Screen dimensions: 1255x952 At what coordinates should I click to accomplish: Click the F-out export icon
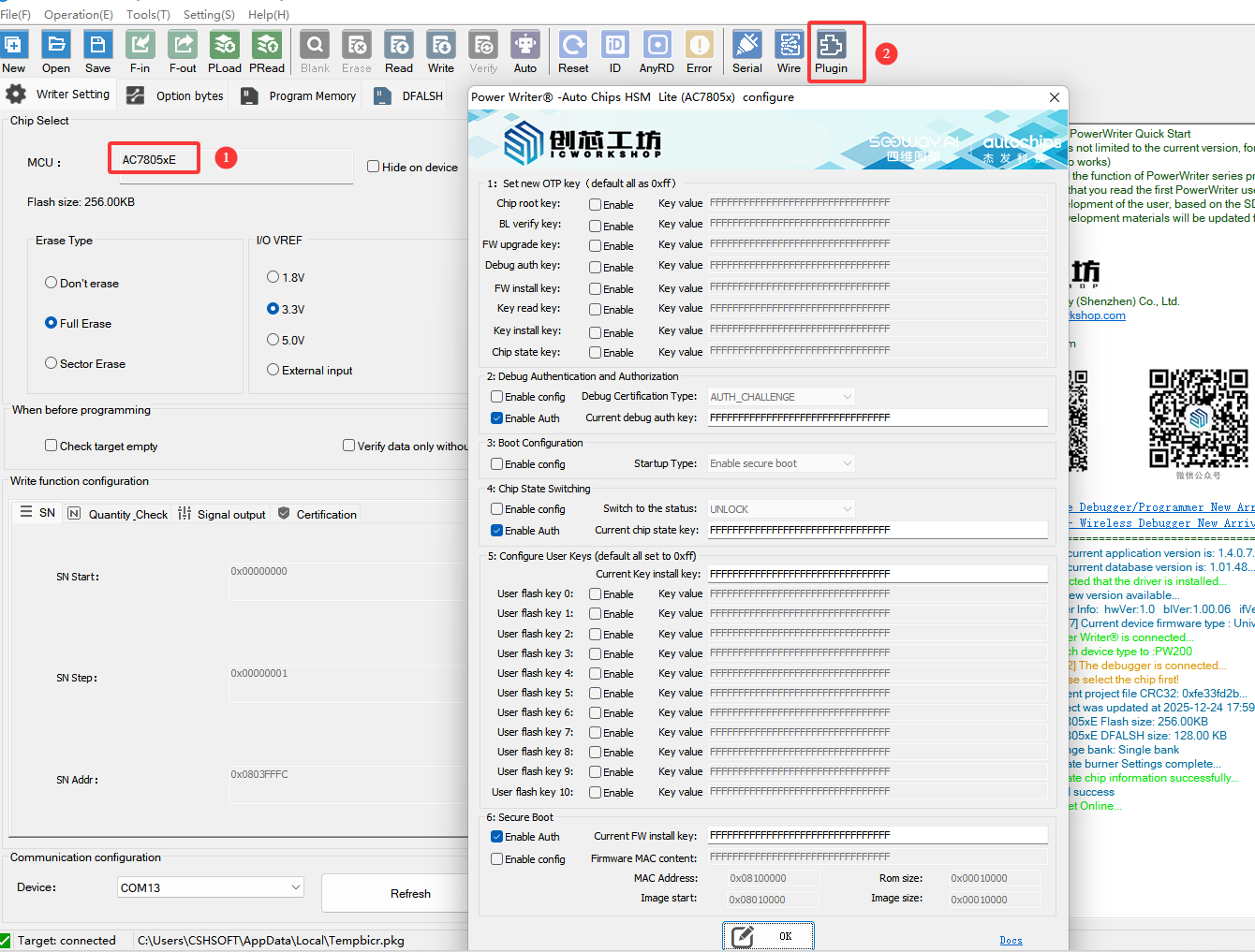(x=183, y=46)
